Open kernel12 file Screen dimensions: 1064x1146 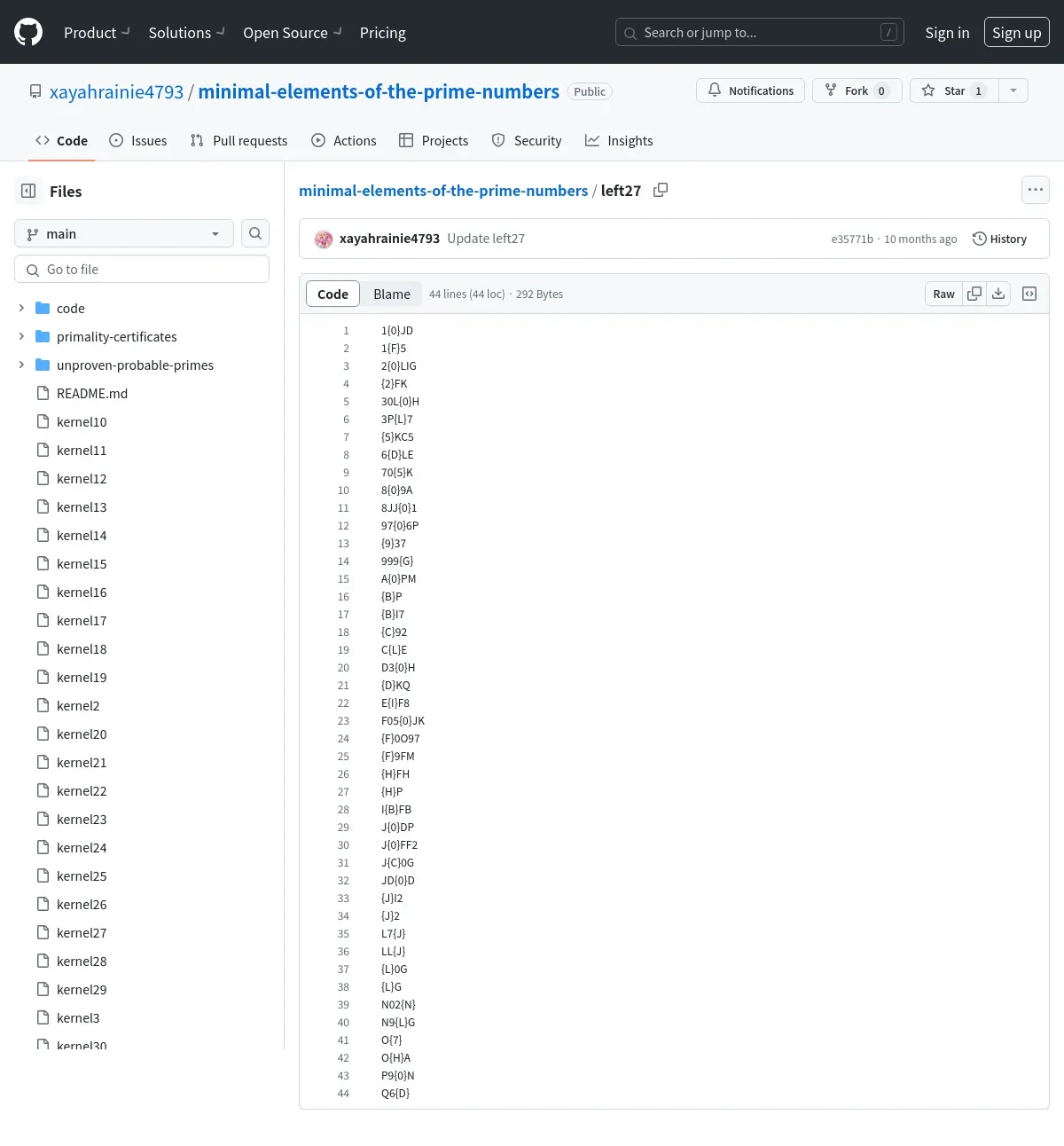point(82,478)
